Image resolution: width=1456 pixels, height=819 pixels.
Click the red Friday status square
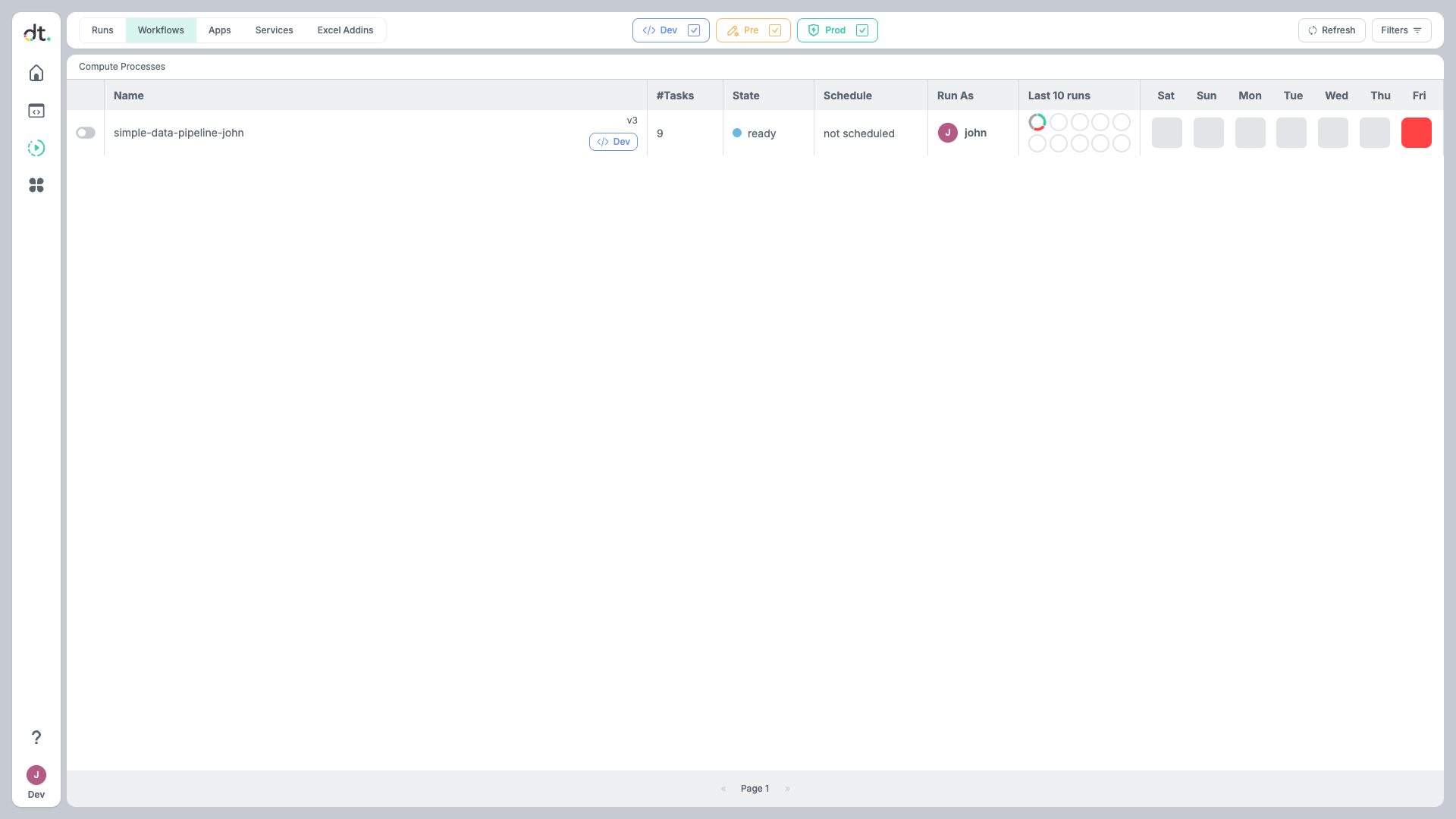(x=1416, y=133)
